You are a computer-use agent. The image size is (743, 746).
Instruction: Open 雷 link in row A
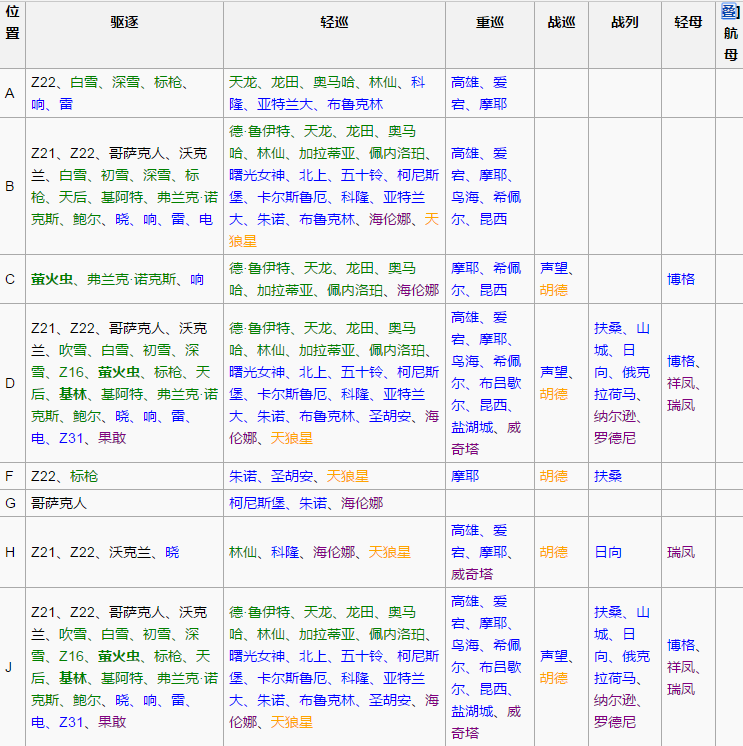66,104
